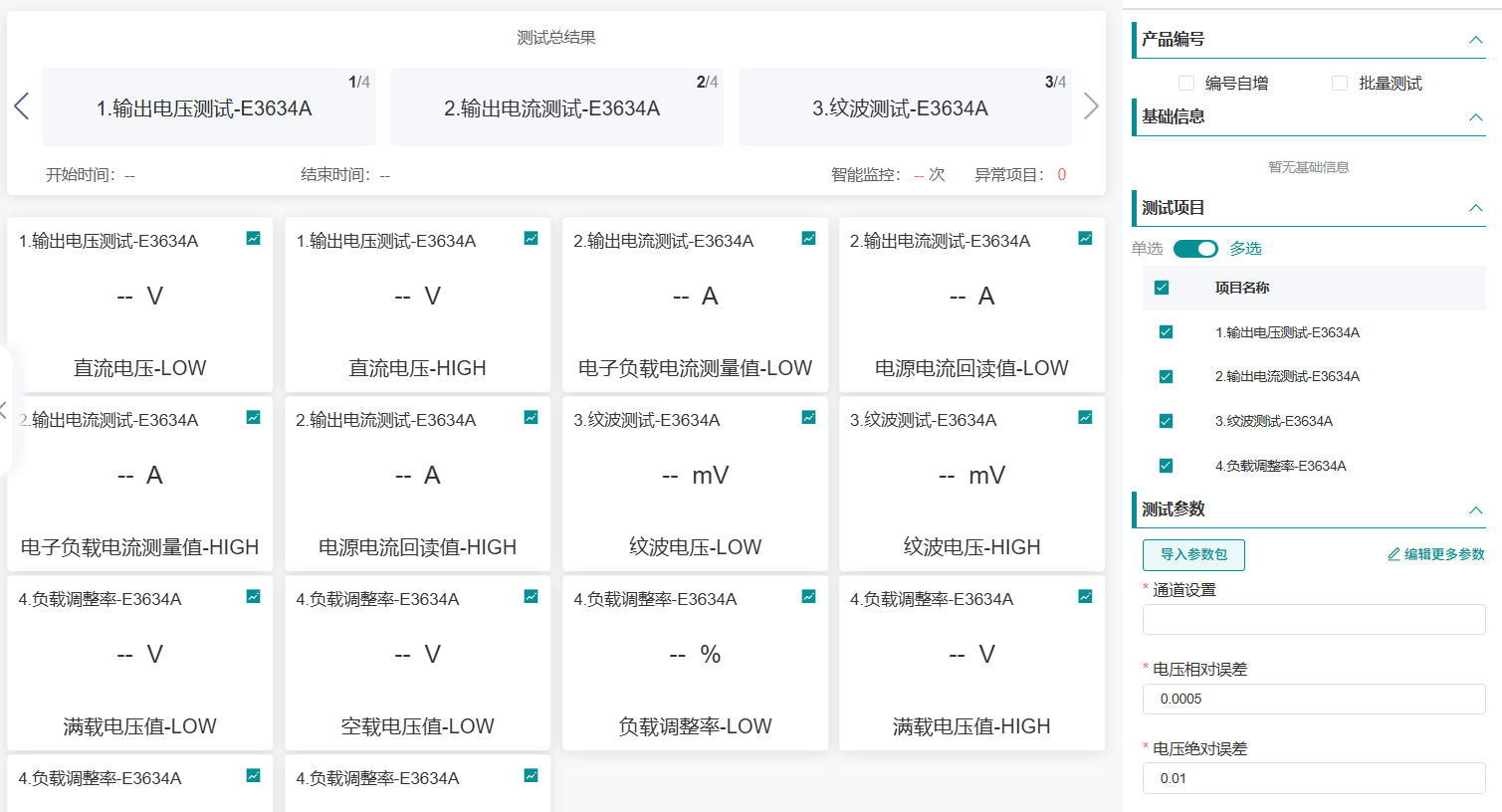The width and height of the screenshot is (1502, 812).
Task: Enable the 批量测试 checkbox
Action: pyautogui.click(x=1340, y=84)
